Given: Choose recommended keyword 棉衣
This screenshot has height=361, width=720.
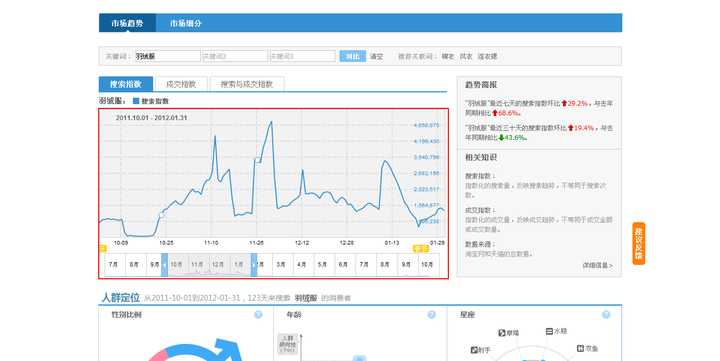Looking at the screenshot, I should pyautogui.click(x=448, y=56).
